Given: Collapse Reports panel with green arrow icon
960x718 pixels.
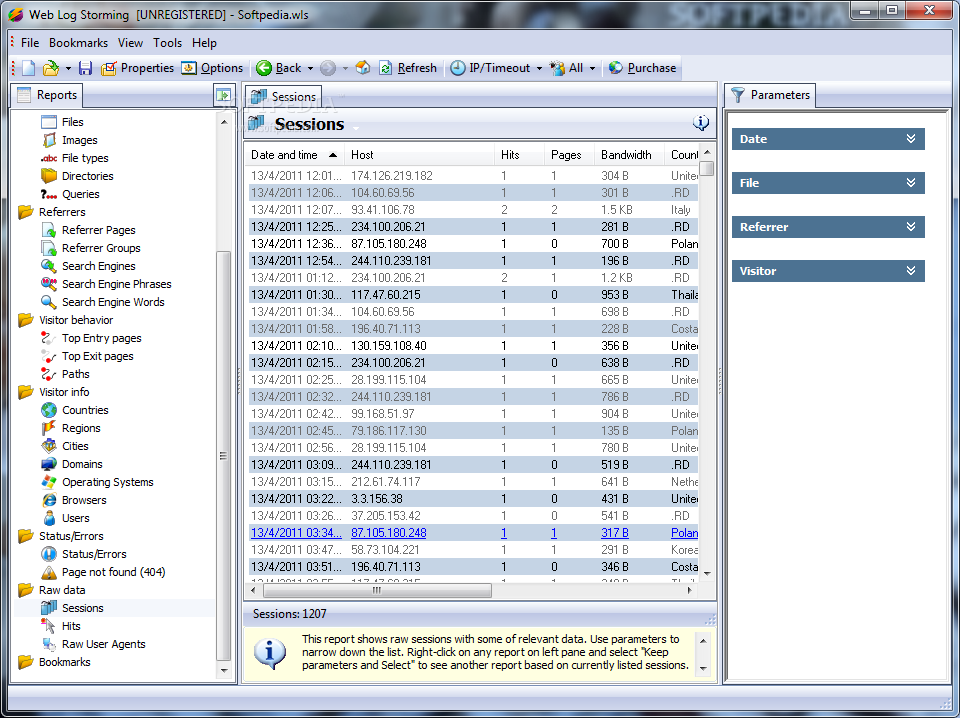Looking at the screenshot, I should pyautogui.click(x=223, y=95).
